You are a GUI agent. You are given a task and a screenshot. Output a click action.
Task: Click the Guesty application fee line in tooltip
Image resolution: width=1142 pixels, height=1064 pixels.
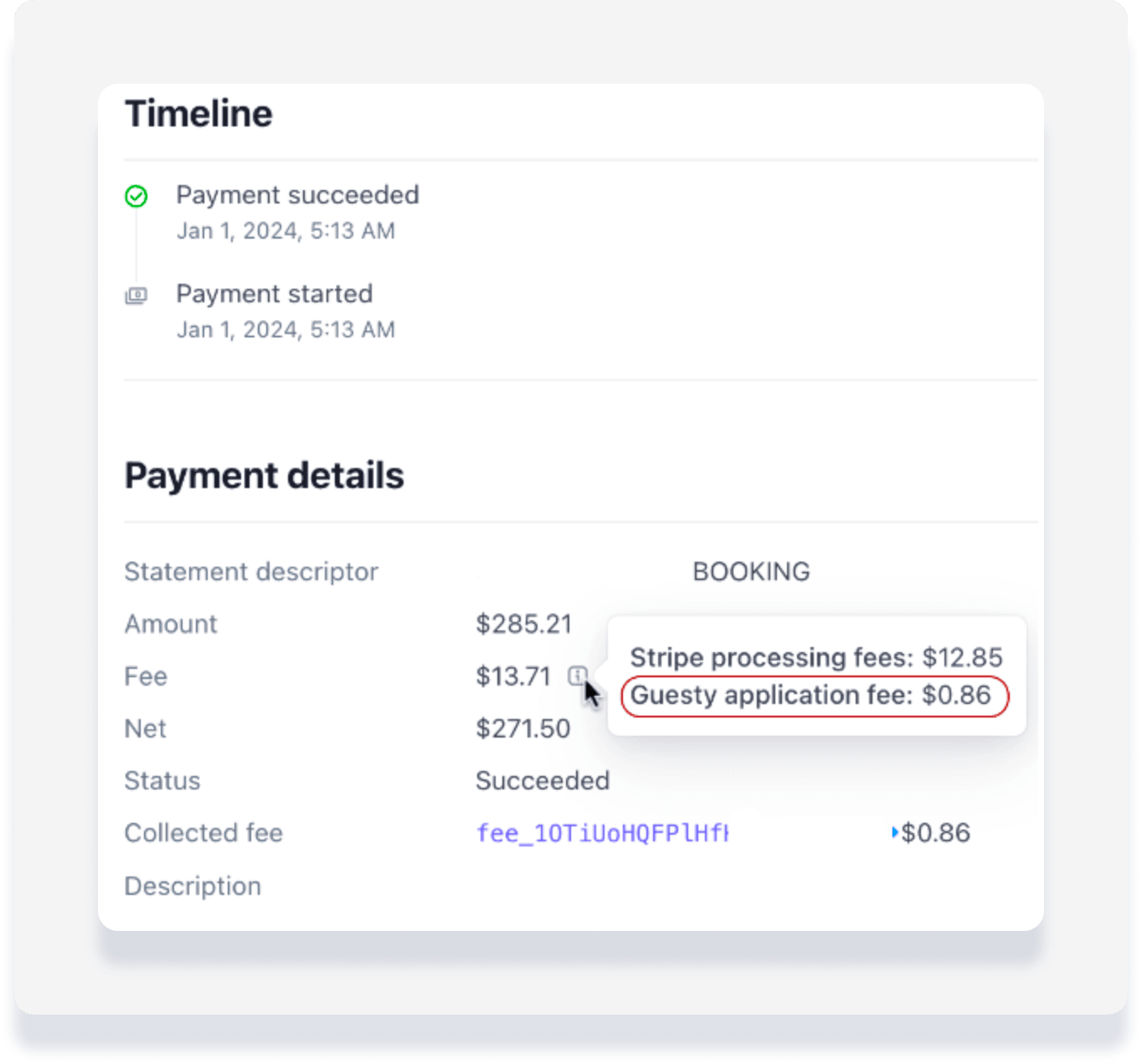tap(810, 696)
